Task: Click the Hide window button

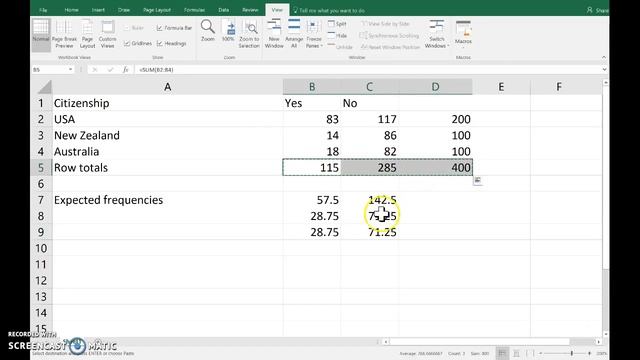Action: 337,36
